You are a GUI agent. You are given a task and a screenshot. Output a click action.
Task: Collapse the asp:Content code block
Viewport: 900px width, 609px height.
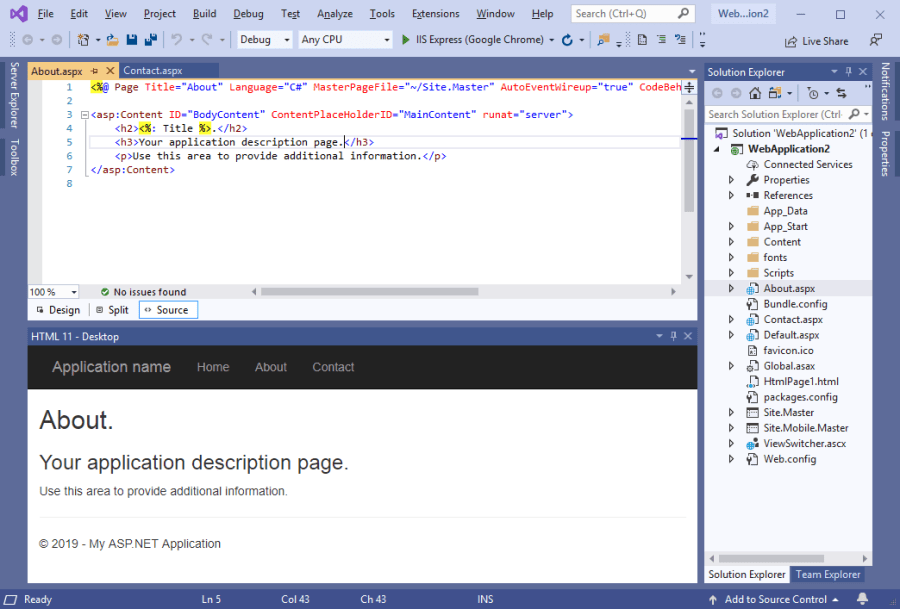pos(83,116)
